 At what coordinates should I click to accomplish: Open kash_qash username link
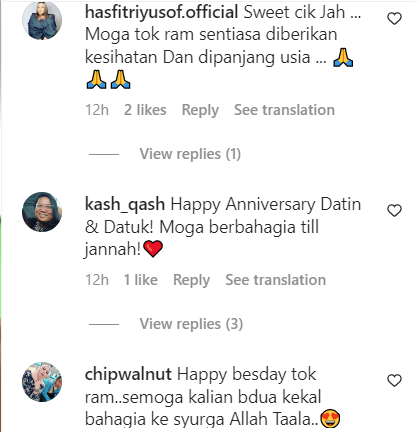click(125, 204)
